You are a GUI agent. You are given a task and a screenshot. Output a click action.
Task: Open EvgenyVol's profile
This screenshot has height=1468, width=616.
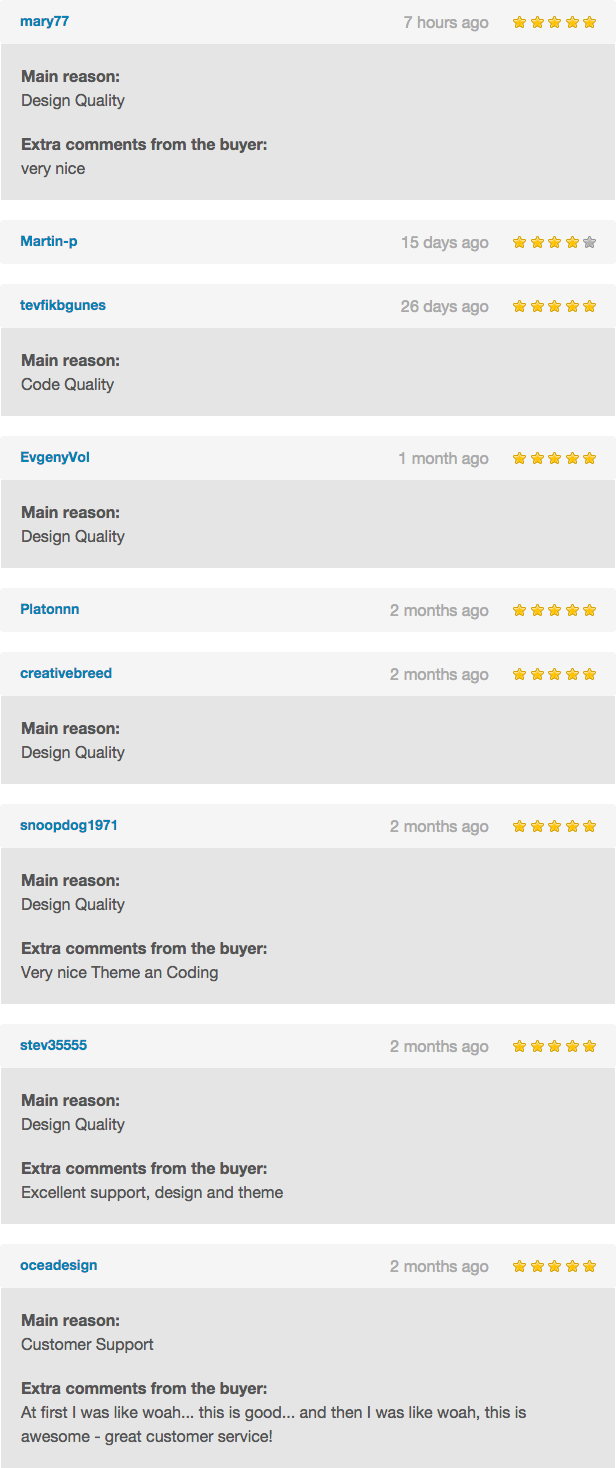[55, 457]
